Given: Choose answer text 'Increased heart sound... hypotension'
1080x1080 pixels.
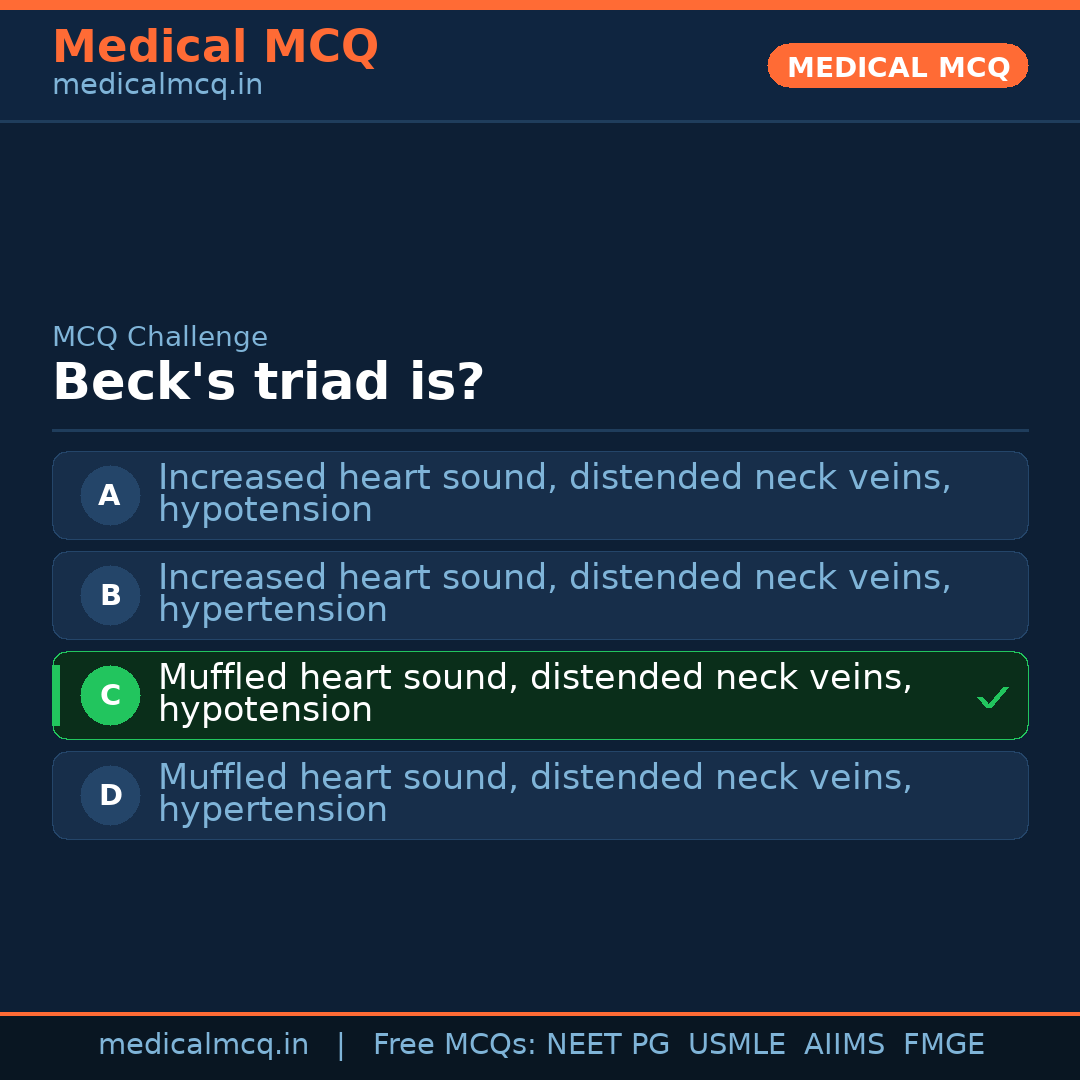Looking at the screenshot, I should pyautogui.click(x=554, y=494).
